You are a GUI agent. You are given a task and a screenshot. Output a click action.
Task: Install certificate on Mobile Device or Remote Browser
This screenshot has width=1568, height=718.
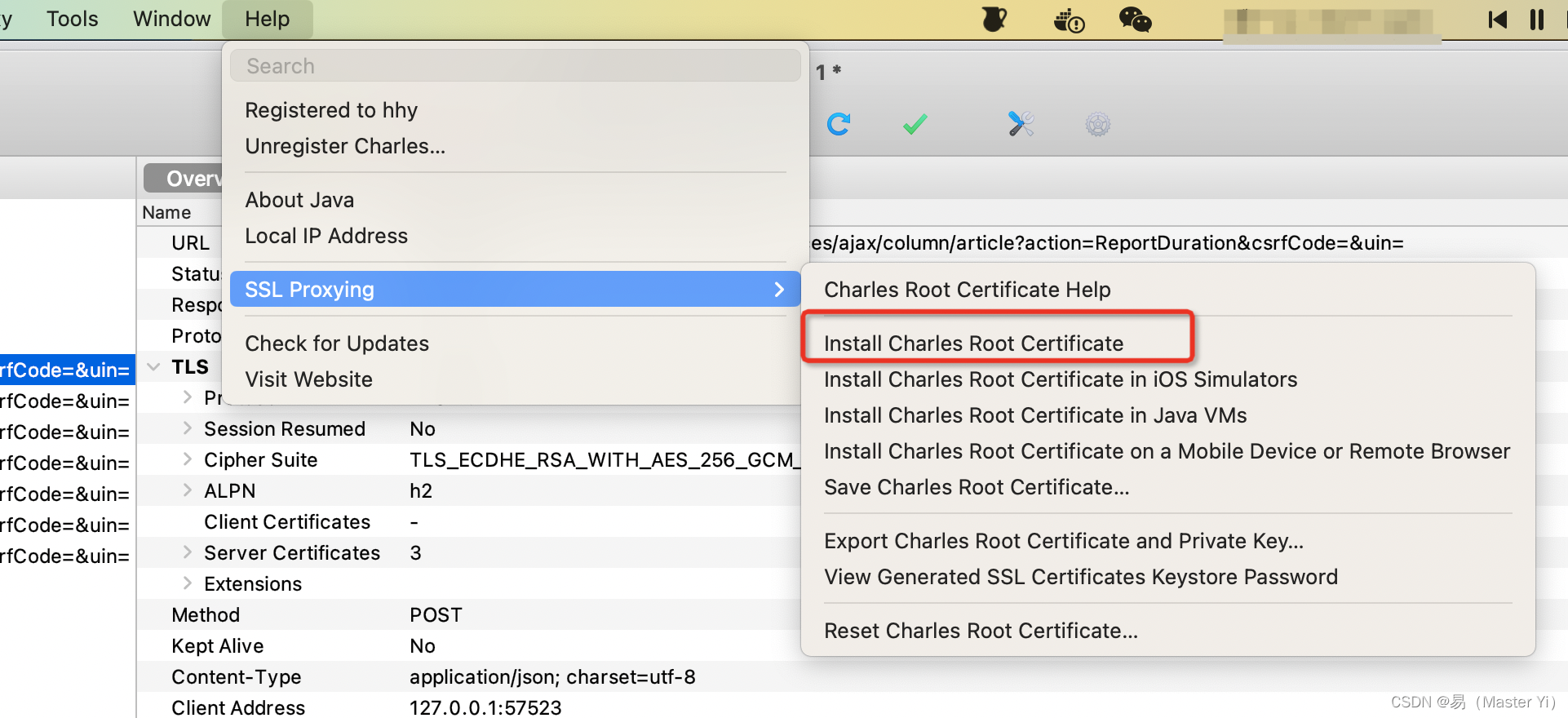(x=1168, y=451)
